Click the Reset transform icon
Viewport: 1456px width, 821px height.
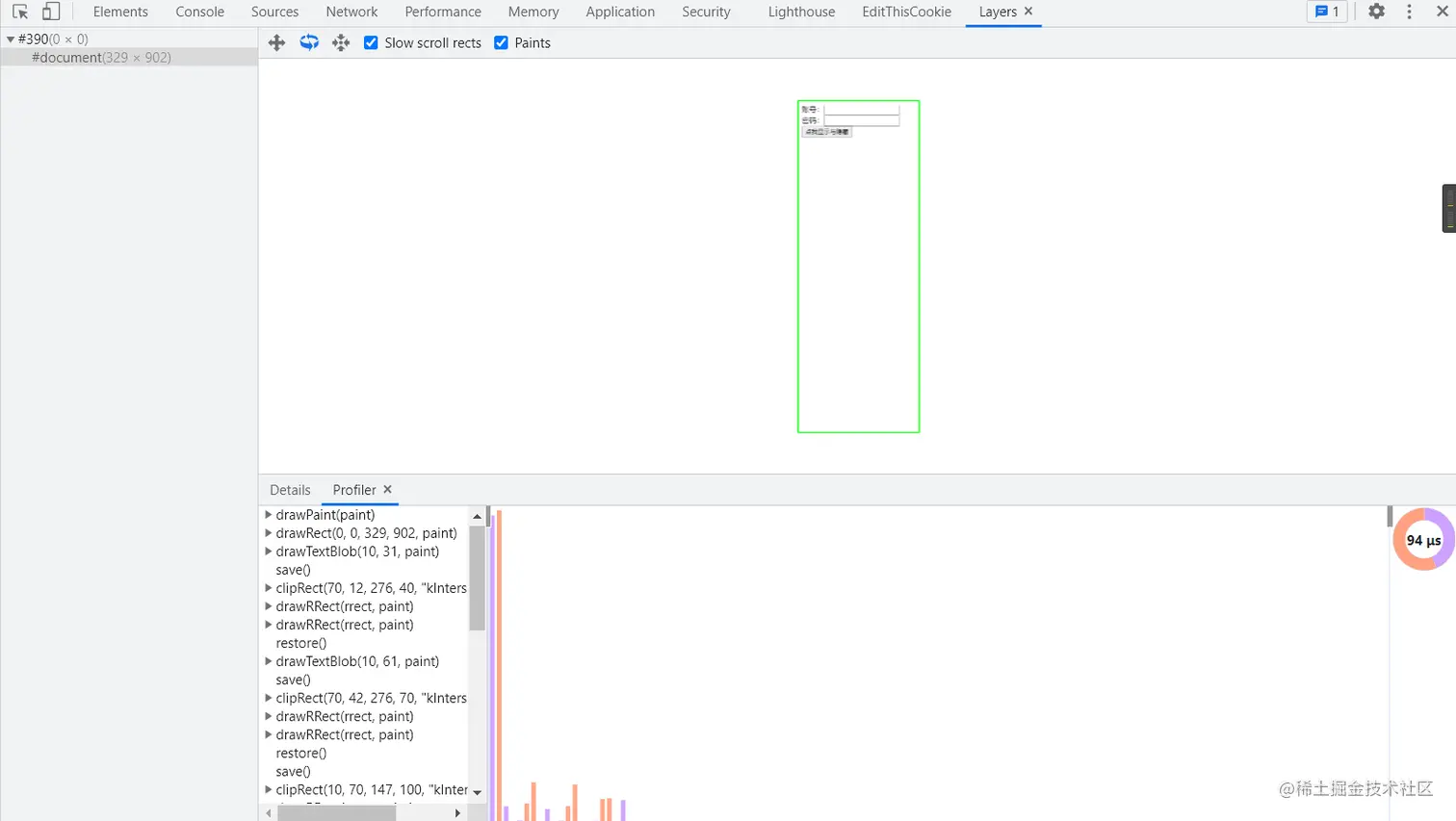(x=341, y=42)
